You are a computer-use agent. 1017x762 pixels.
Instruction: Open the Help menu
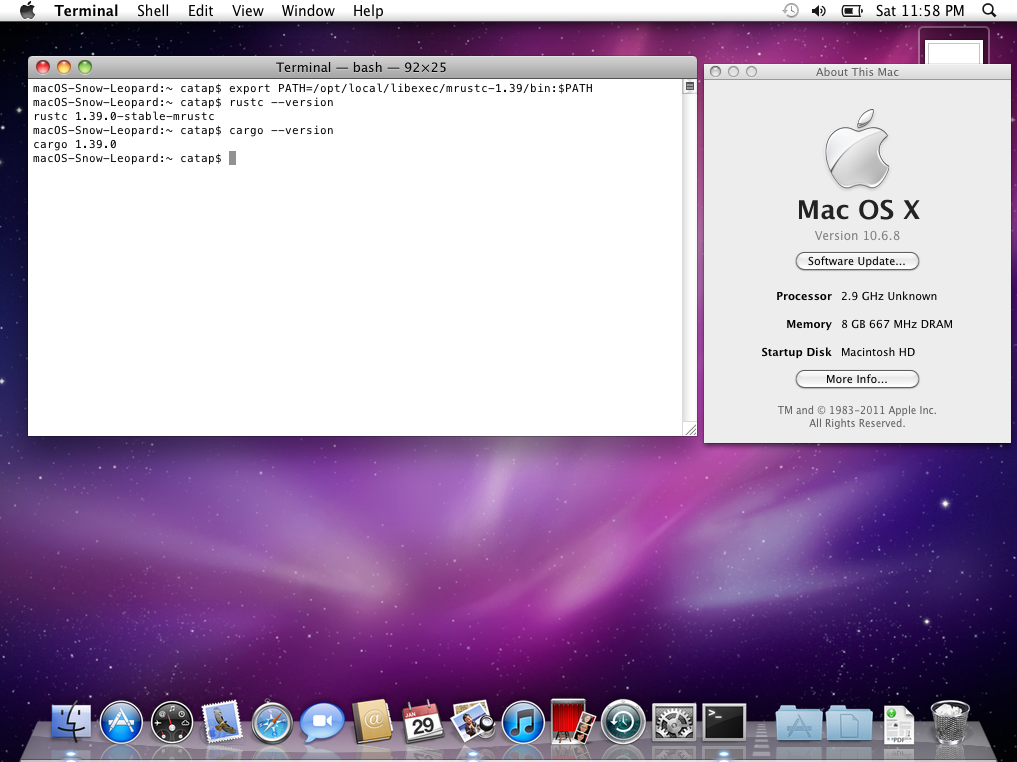click(x=368, y=10)
